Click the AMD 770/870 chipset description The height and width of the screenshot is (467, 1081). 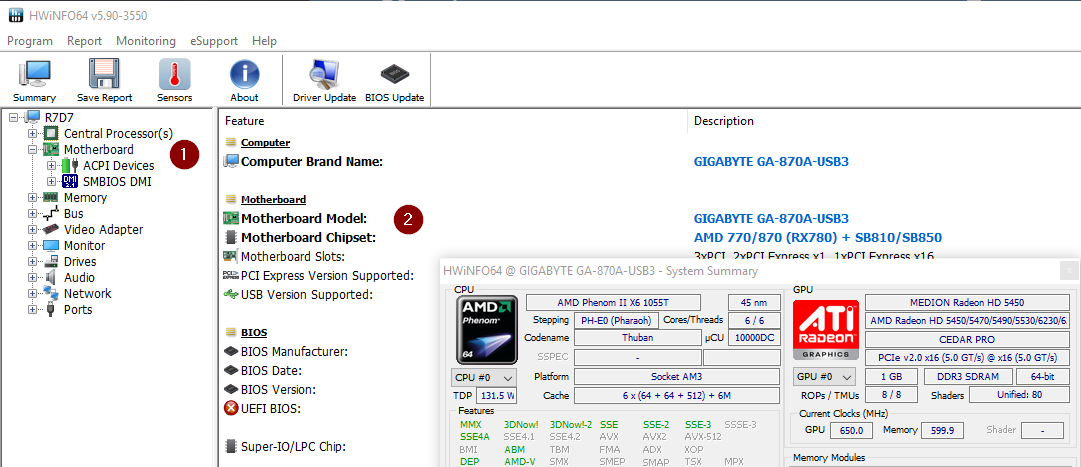point(818,238)
